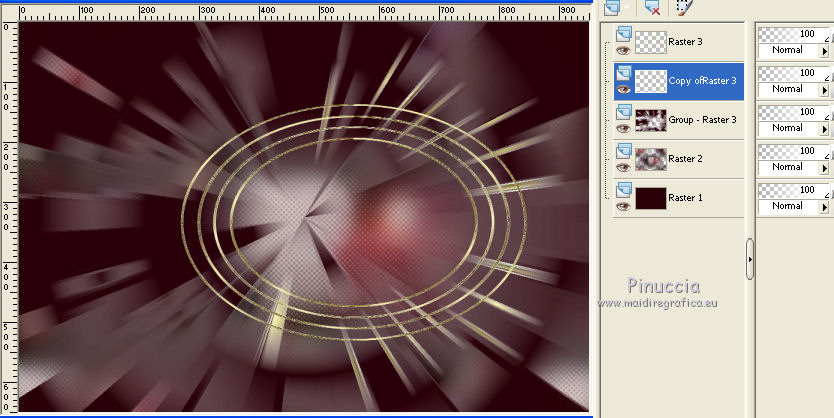Select the Copy of Raster 3 thumbnail

pos(650,81)
